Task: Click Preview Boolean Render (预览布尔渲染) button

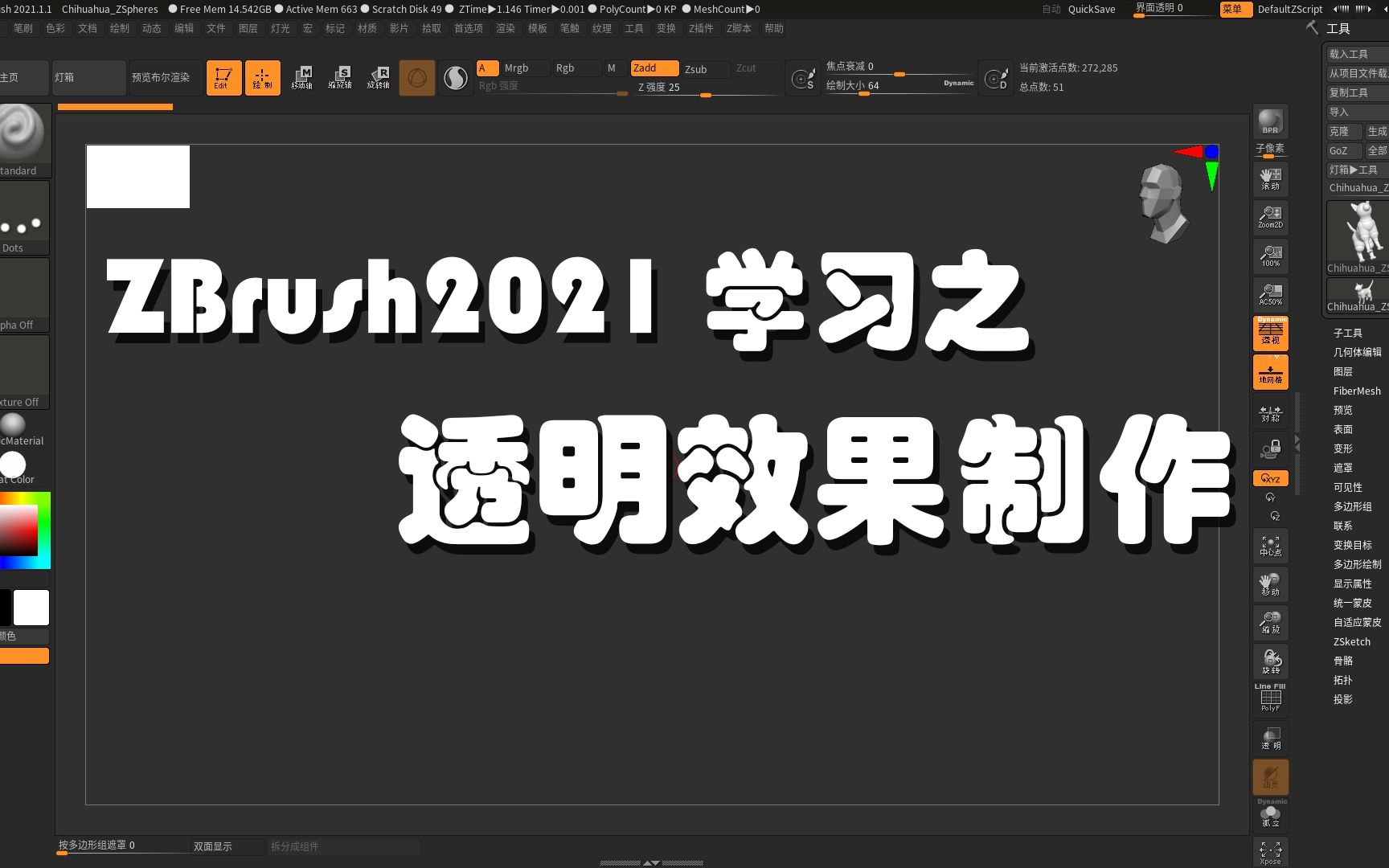Action: [x=166, y=78]
